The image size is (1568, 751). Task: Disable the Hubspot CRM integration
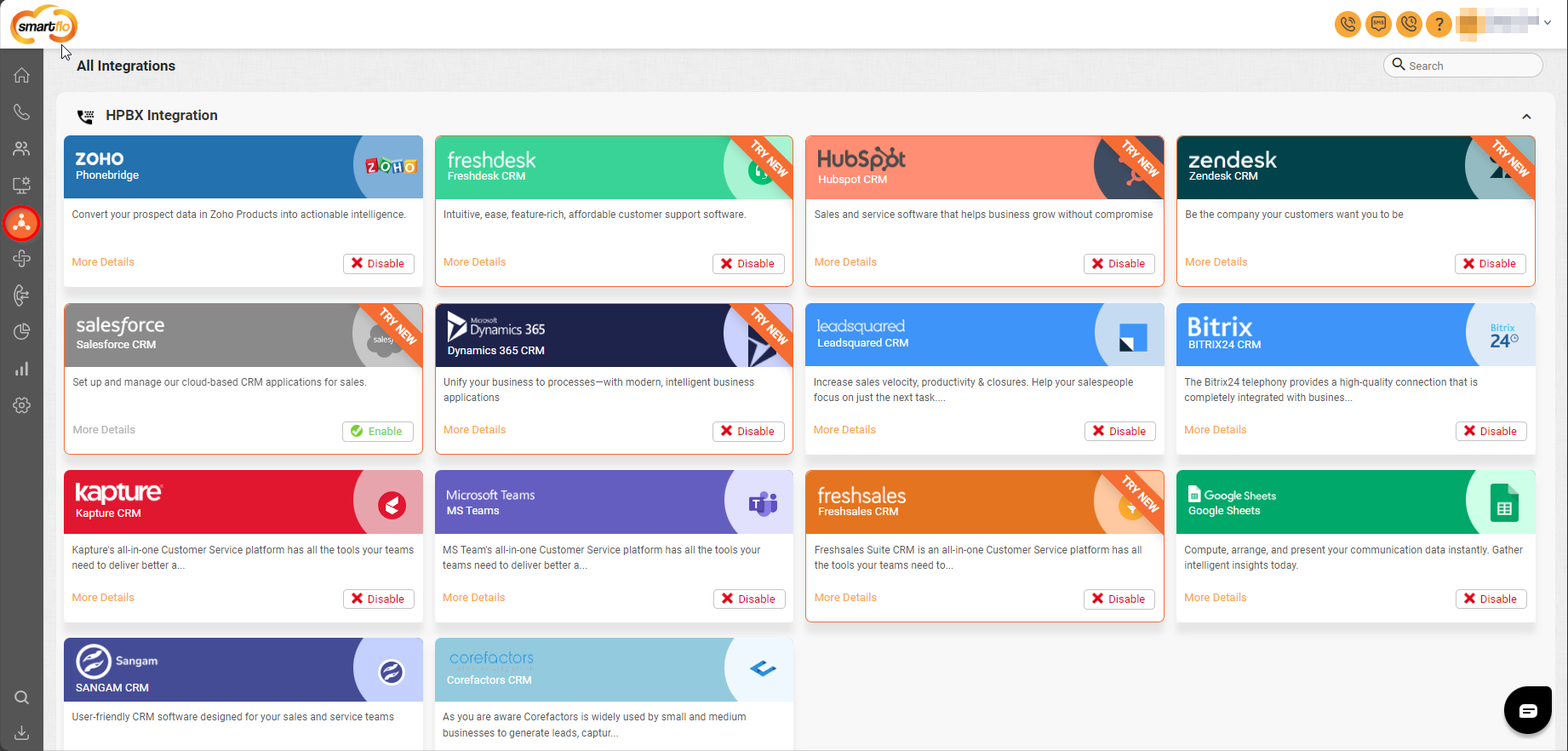[x=1119, y=264]
